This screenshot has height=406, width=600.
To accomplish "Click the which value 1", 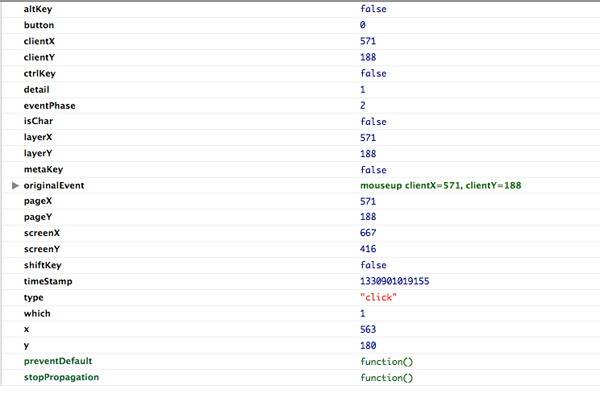I will click(363, 313).
